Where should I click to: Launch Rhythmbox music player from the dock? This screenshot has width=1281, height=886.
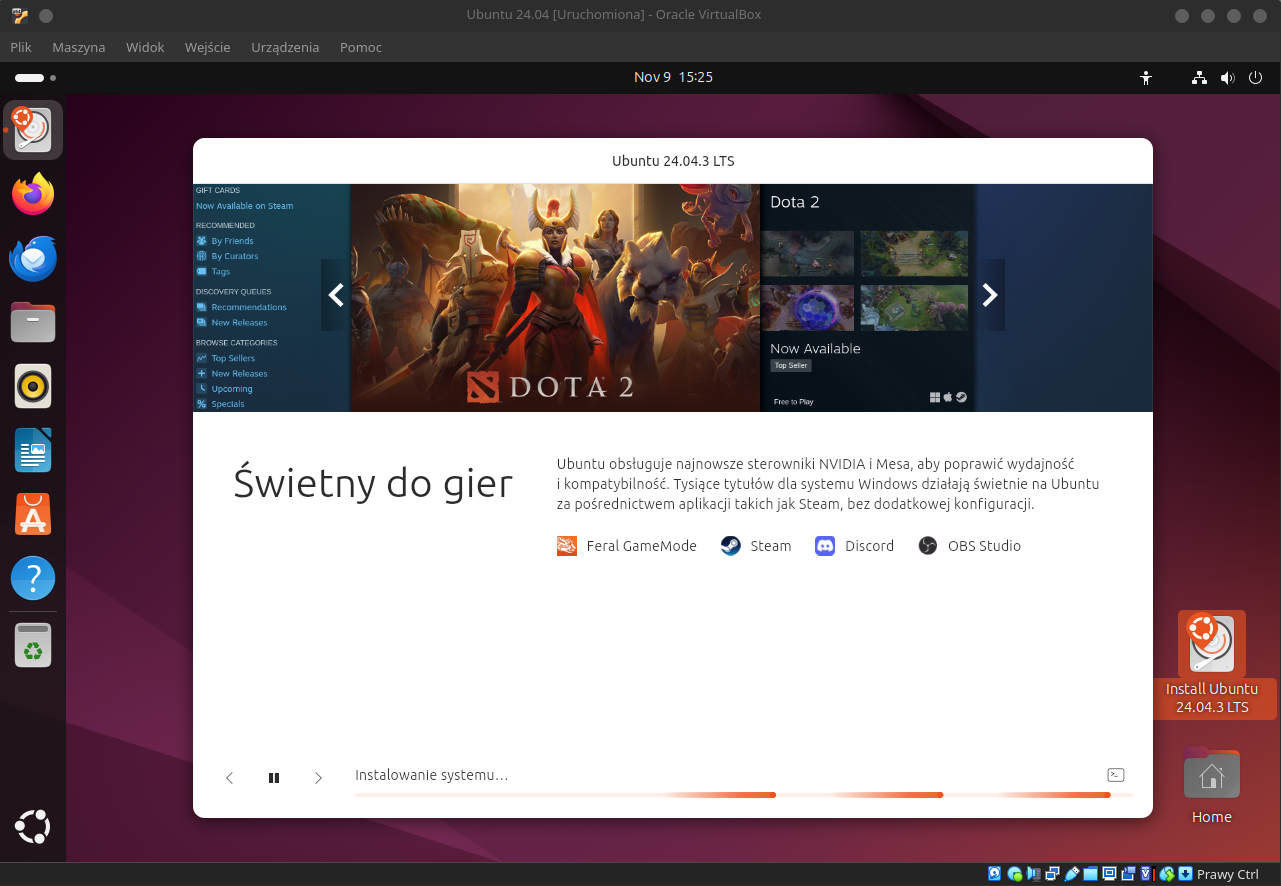click(33, 386)
